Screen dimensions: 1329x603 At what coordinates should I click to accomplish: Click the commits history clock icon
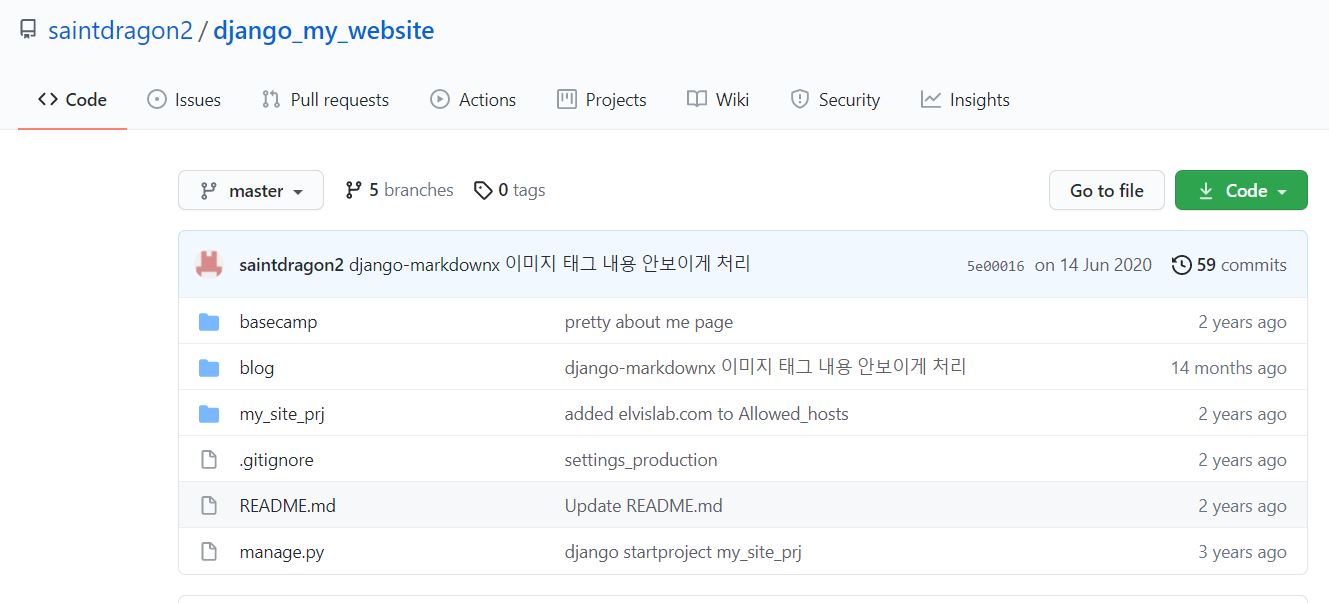tap(1181, 265)
